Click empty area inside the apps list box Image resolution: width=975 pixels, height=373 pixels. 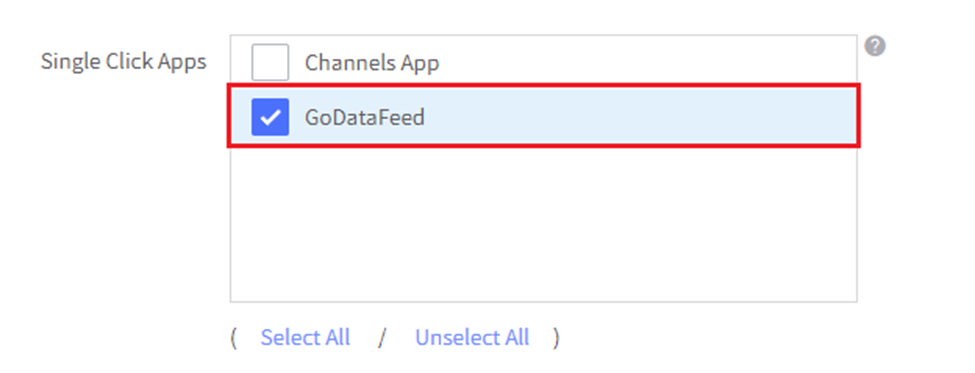click(543, 224)
